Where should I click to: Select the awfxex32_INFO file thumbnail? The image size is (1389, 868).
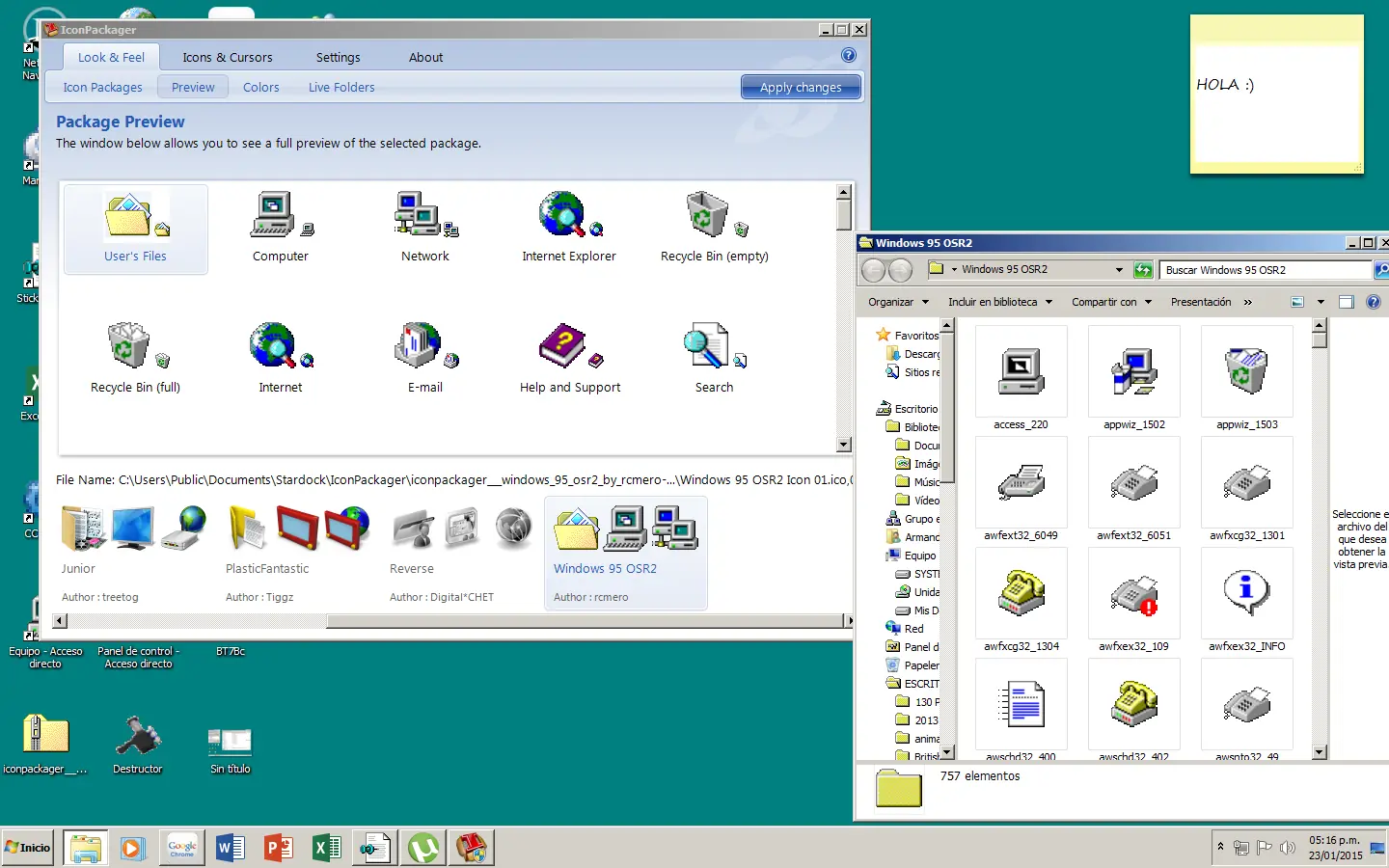pyautogui.click(x=1247, y=600)
